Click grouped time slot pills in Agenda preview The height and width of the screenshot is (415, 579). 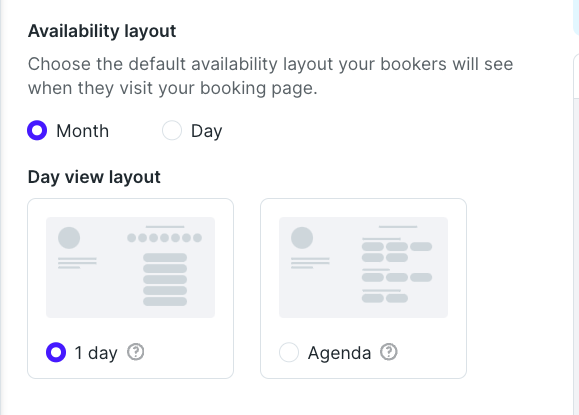pos(397,272)
